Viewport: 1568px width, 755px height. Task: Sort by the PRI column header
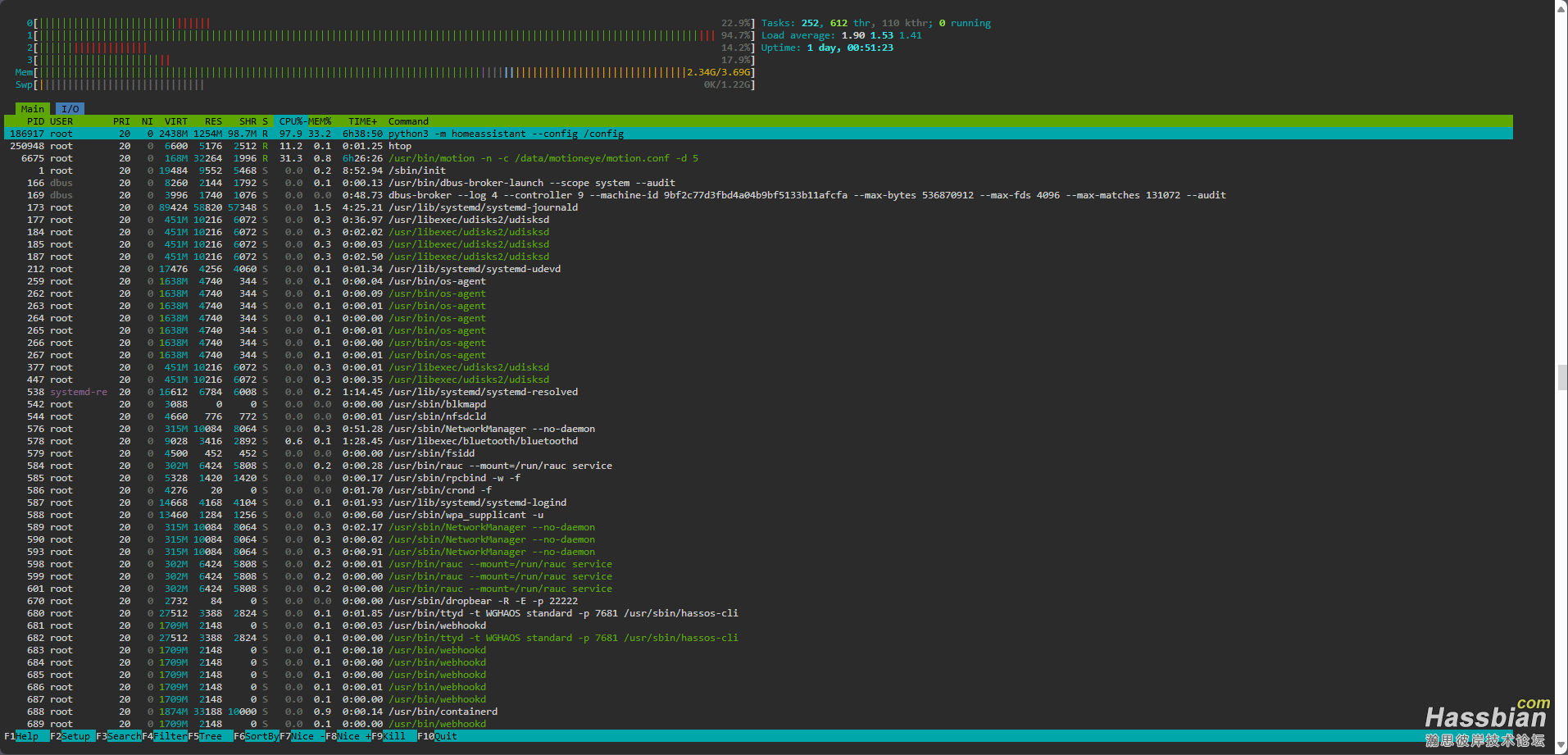[121, 121]
